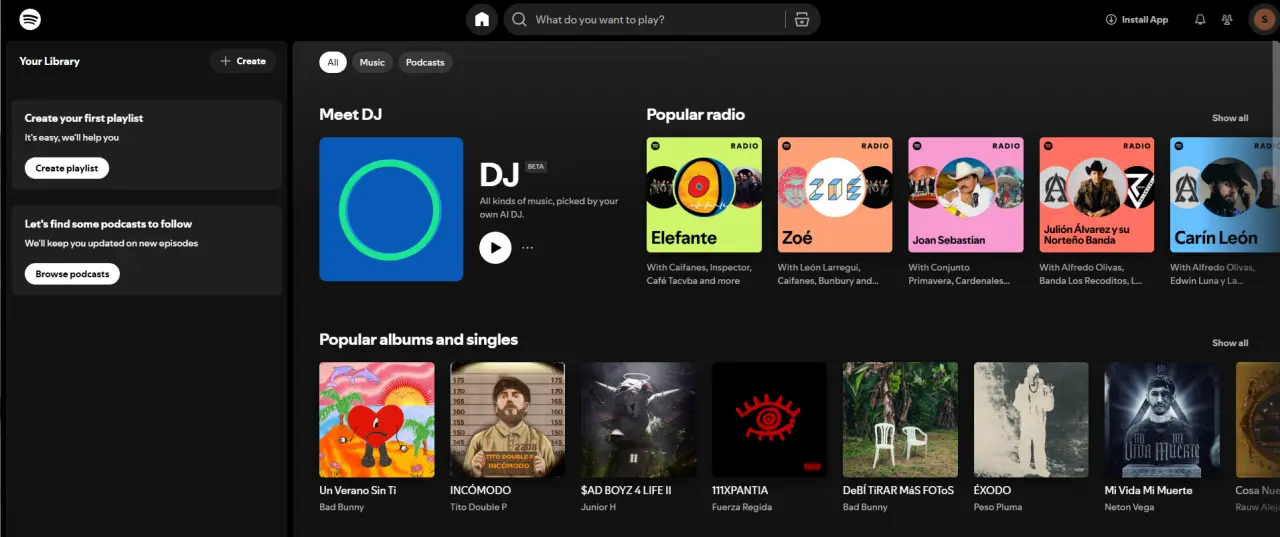Open Un Verano Sin Ti album cover
Screen dimensions: 1280x537
tap(377, 420)
